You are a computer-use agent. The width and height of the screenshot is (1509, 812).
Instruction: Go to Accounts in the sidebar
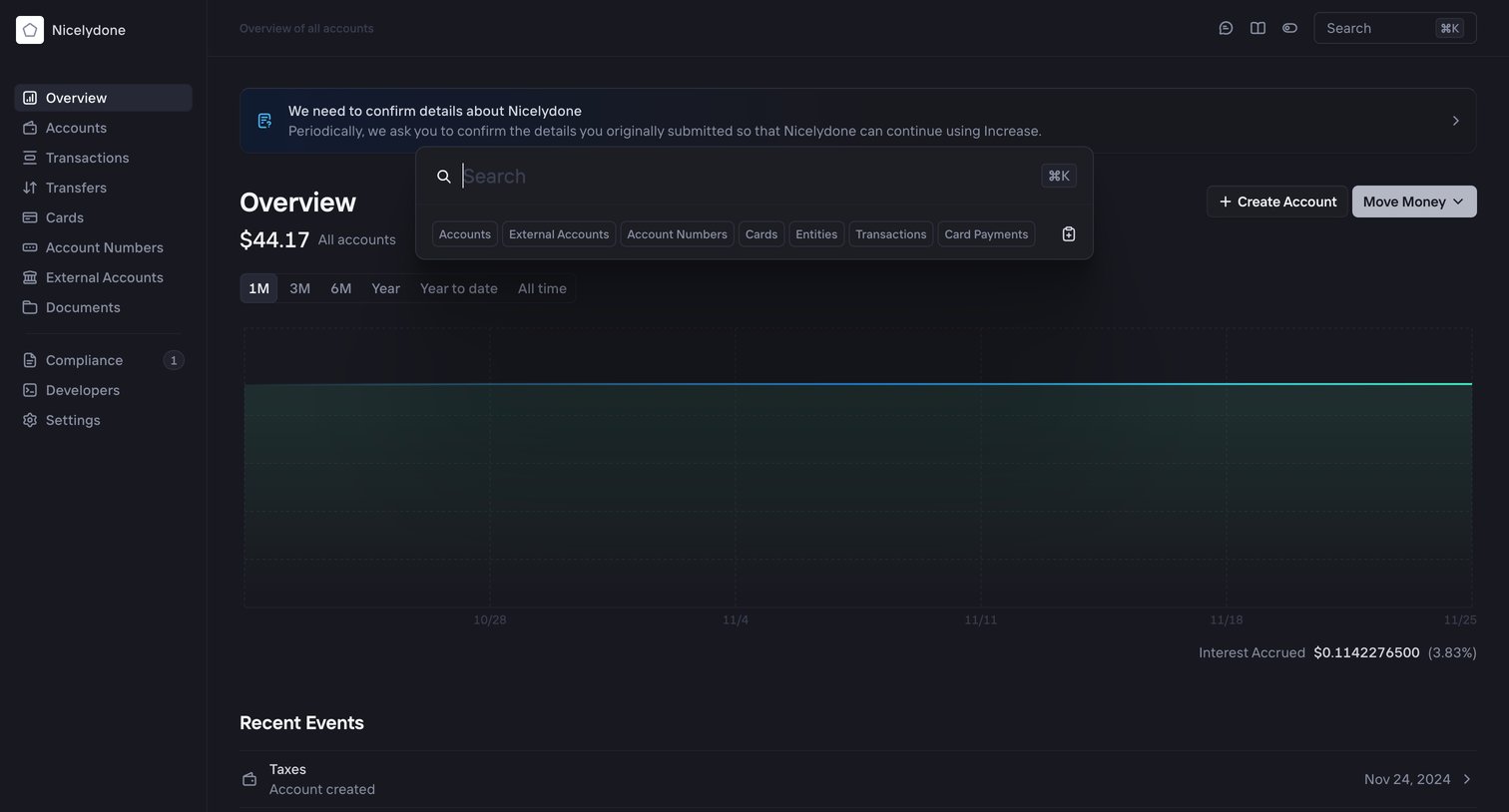coord(104,128)
